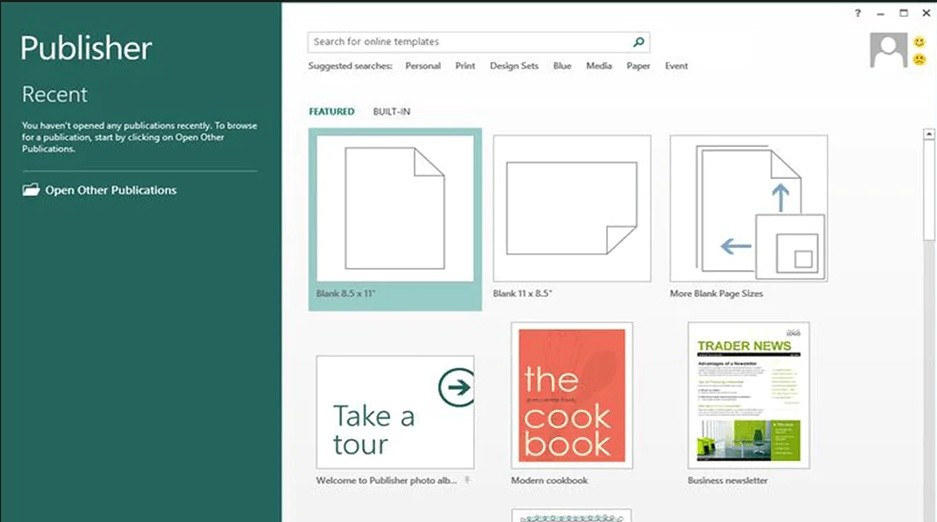Click the Personal suggested search link
Viewport: 937px width, 522px height.
[423, 66]
